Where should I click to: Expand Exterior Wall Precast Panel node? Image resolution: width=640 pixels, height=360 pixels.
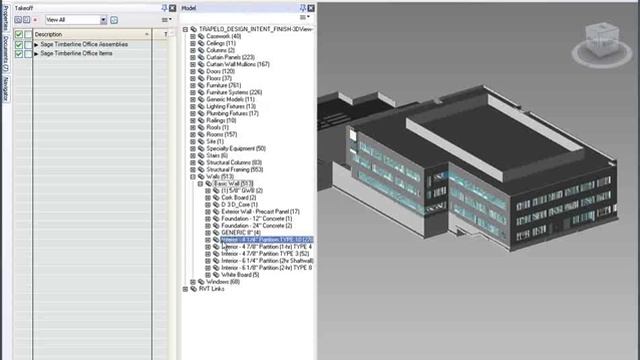coord(208,212)
